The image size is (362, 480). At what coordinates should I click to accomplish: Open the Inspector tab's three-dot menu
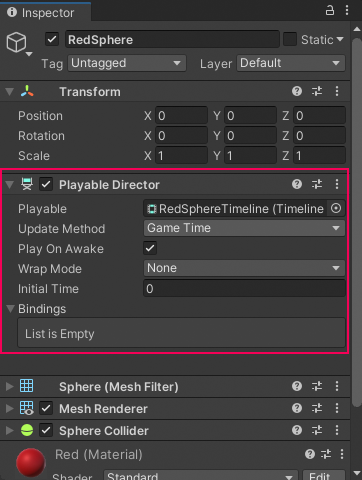coord(347,10)
